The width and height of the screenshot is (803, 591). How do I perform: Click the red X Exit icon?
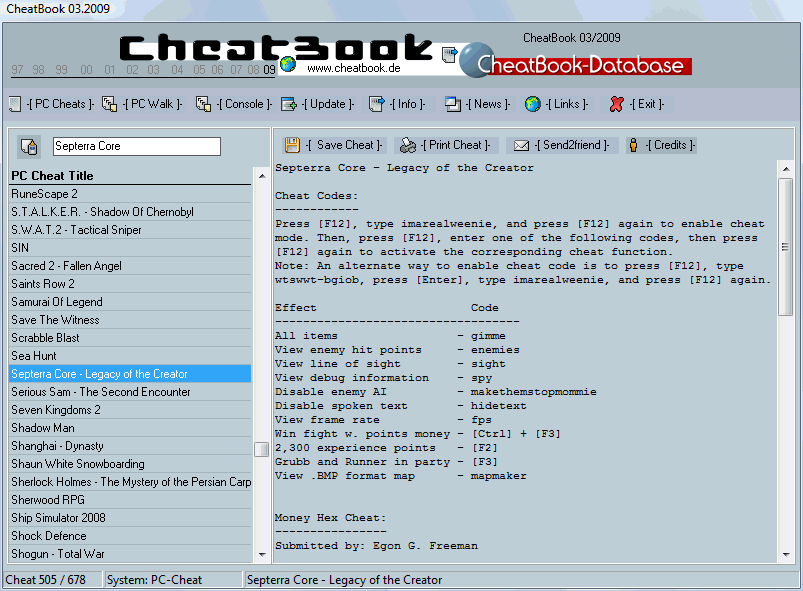coord(617,104)
